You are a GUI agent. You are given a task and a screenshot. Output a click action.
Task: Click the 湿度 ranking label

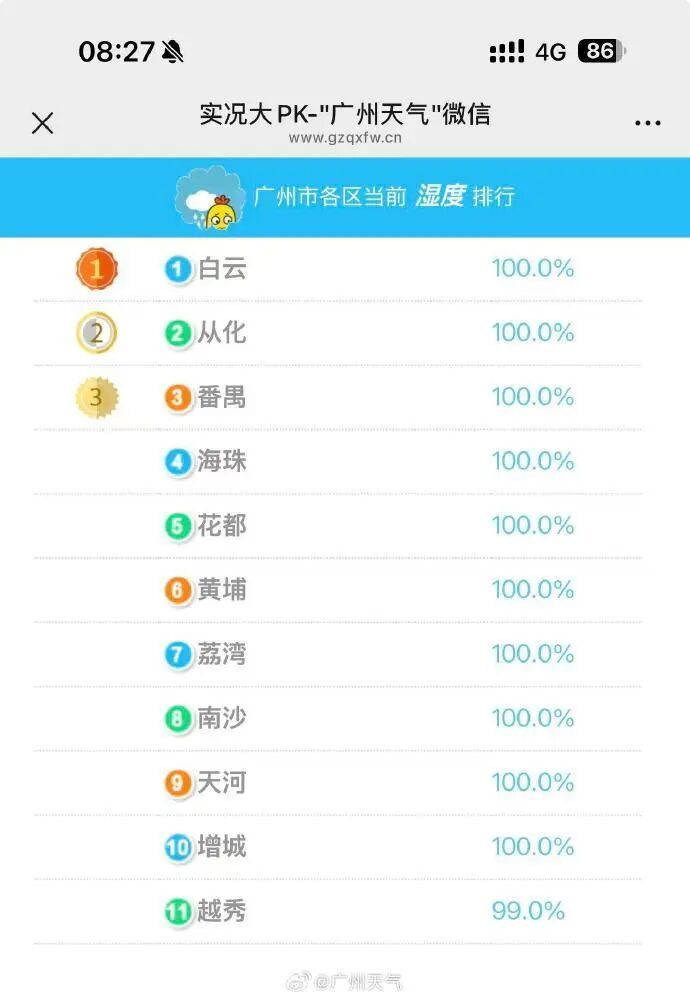coord(438,197)
